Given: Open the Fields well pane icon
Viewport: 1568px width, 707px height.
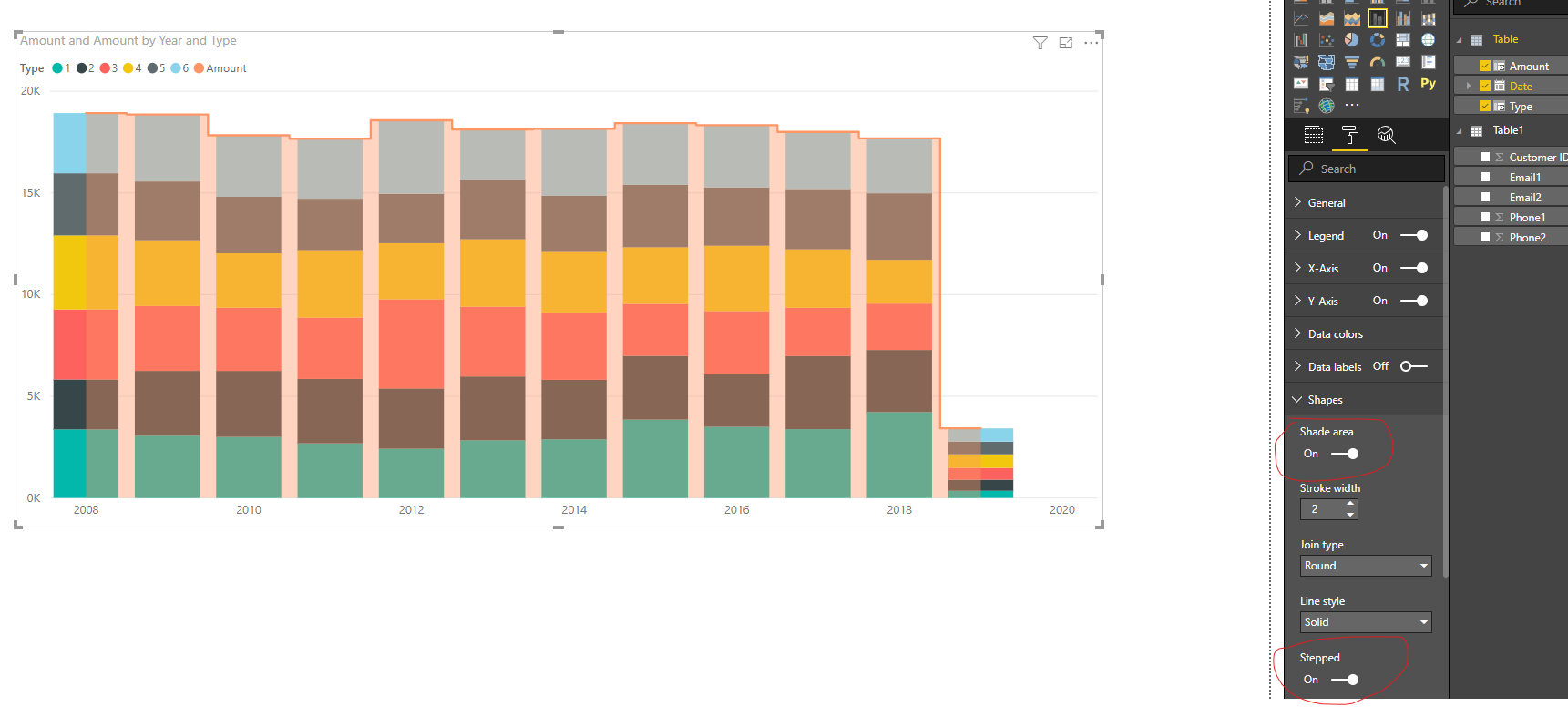Looking at the screenshot, I should coord(1314,135).
